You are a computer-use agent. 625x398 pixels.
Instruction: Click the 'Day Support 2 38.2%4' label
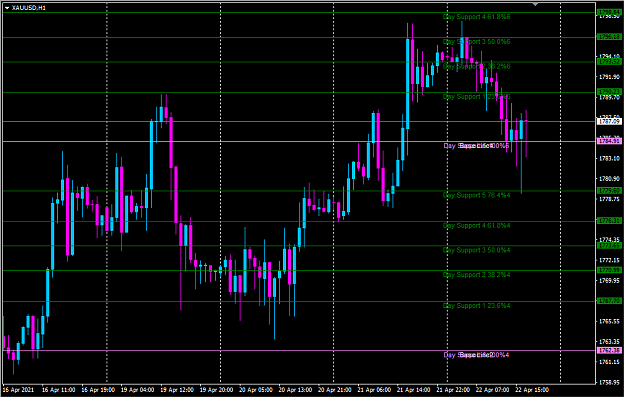(x=476, y=275)
